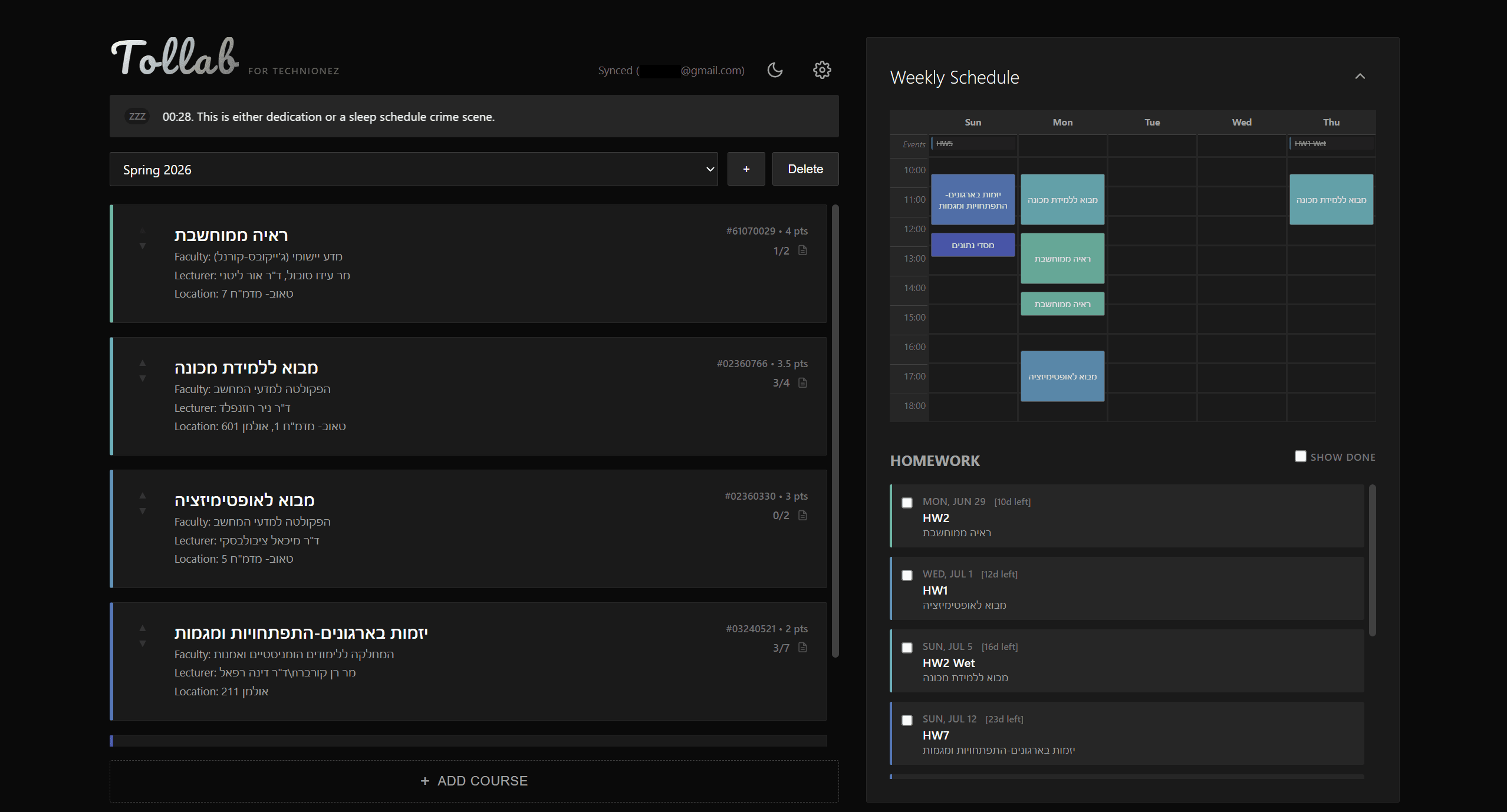Select the Tue column header
The height and width of the screenshot is (812, 1507).
pos(1152,123)
